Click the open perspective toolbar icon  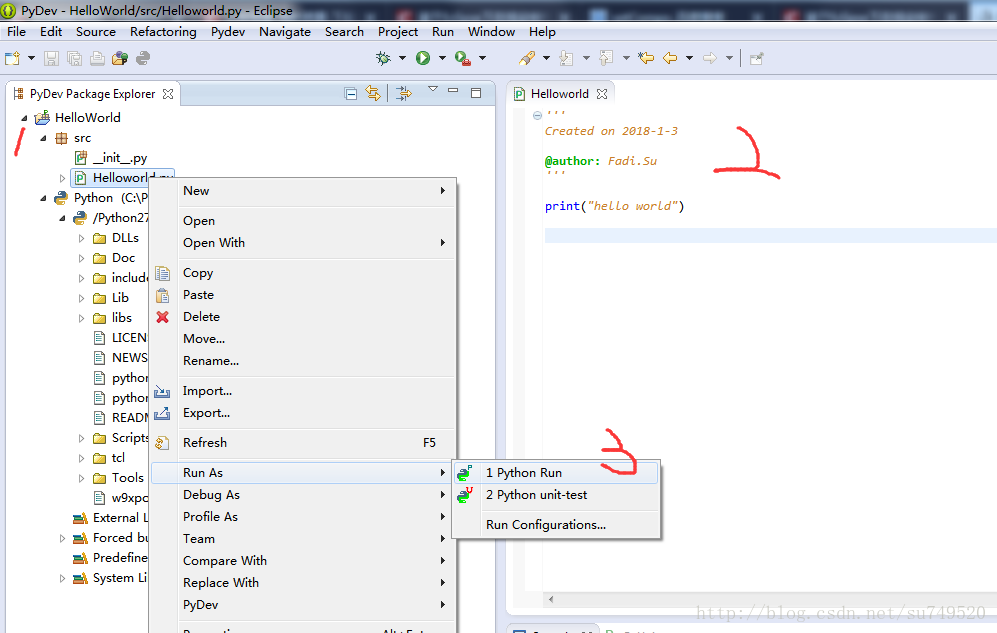coord(756,59)
